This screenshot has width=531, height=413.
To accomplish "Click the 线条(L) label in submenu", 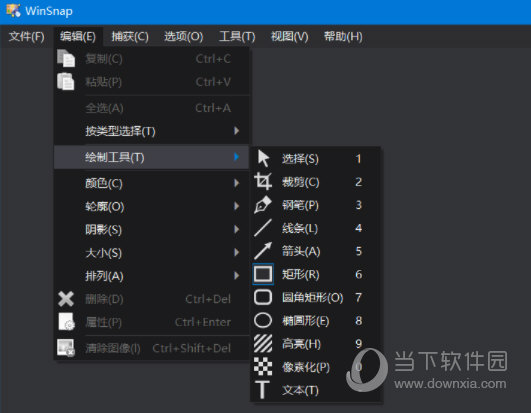I will 300,228.
